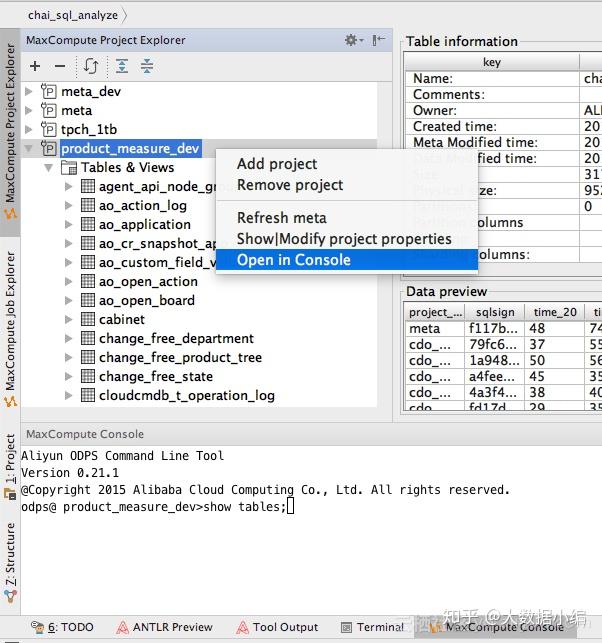
Task: Expand the meta project node
Action: click(x=29, y=110)
